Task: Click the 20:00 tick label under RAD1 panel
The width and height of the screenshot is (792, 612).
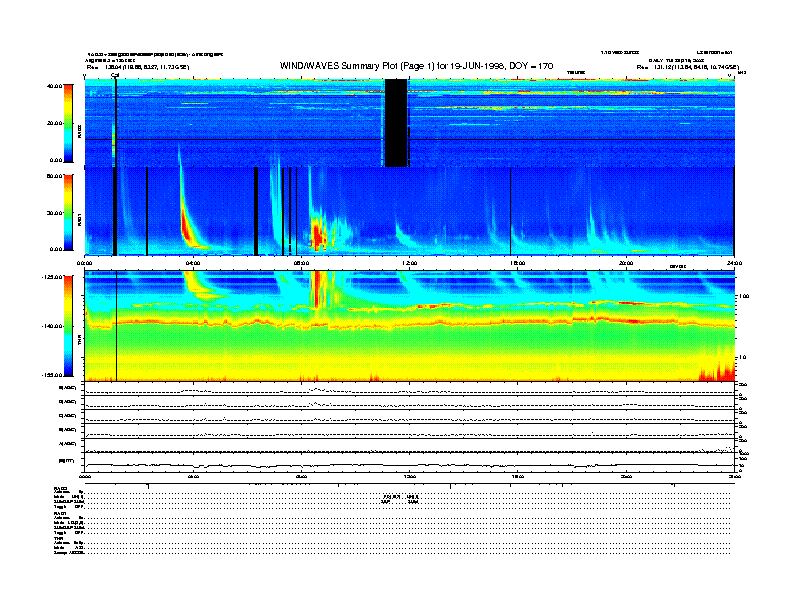Action: tap(626, 263)
